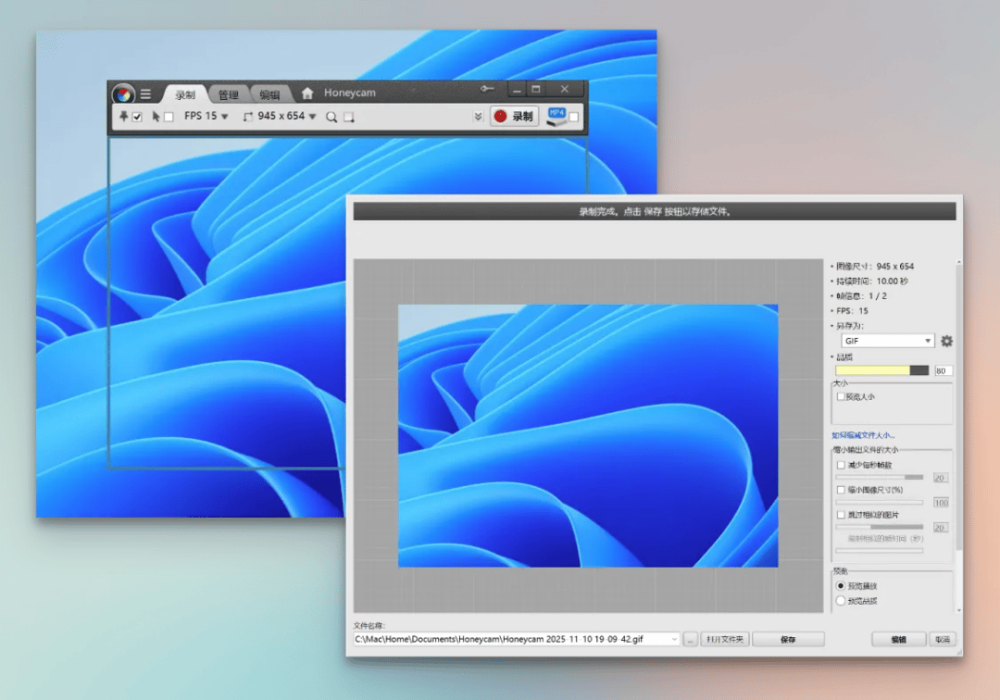Check 预览大小 preview size option
The height and width of the screenshot is (700, 1000).
pos(841,397)
